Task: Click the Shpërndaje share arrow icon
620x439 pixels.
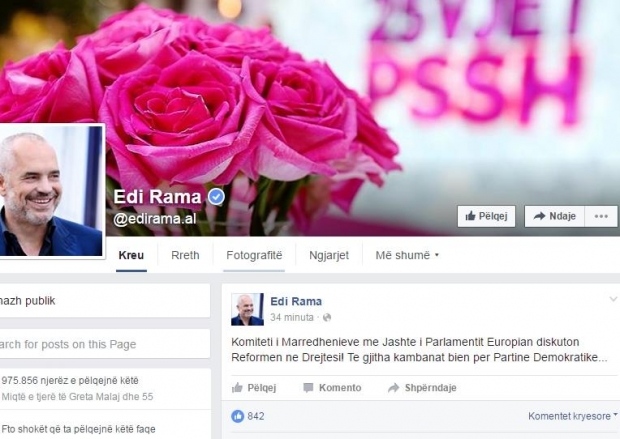Action: [x=393, y=388]
